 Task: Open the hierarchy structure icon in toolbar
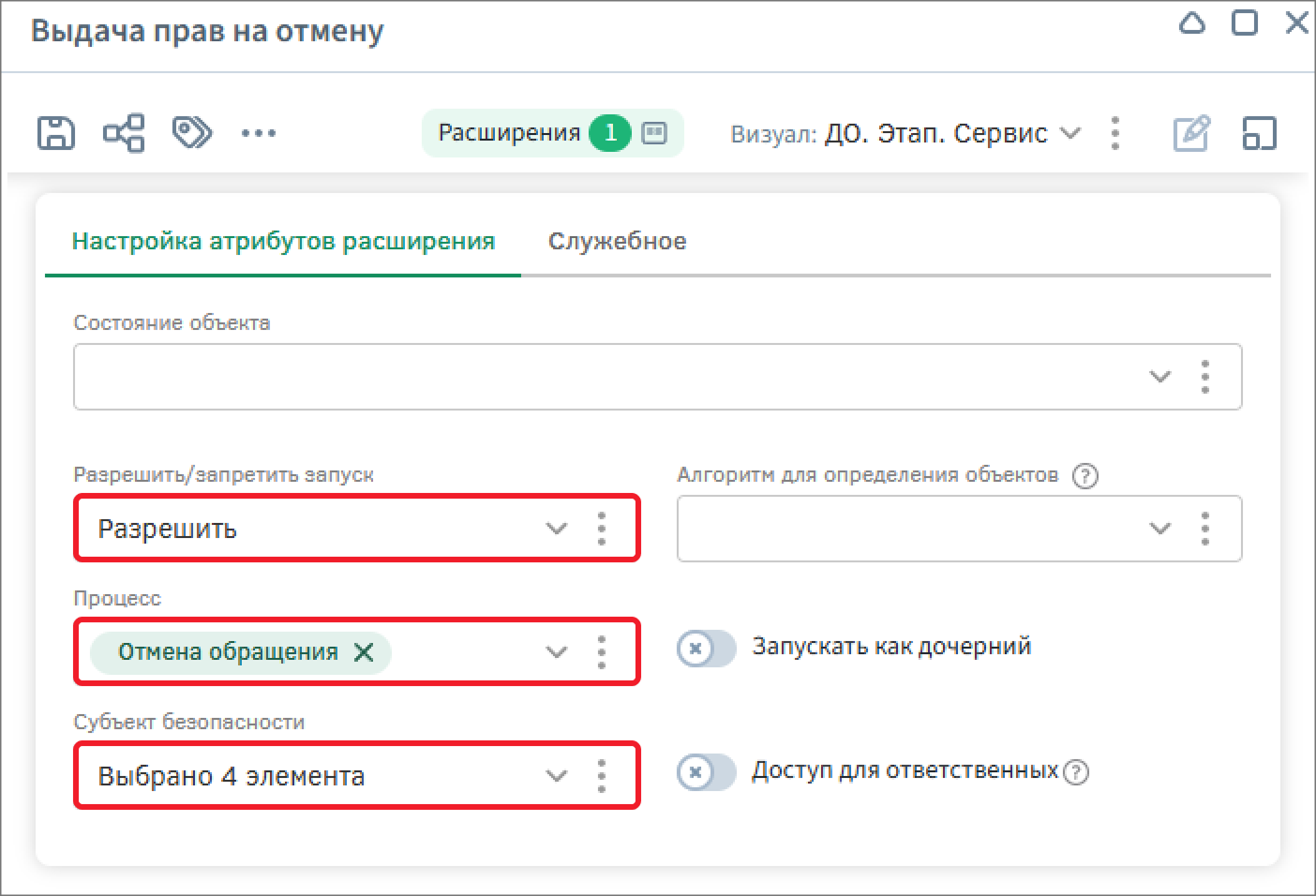click(124, 133)
